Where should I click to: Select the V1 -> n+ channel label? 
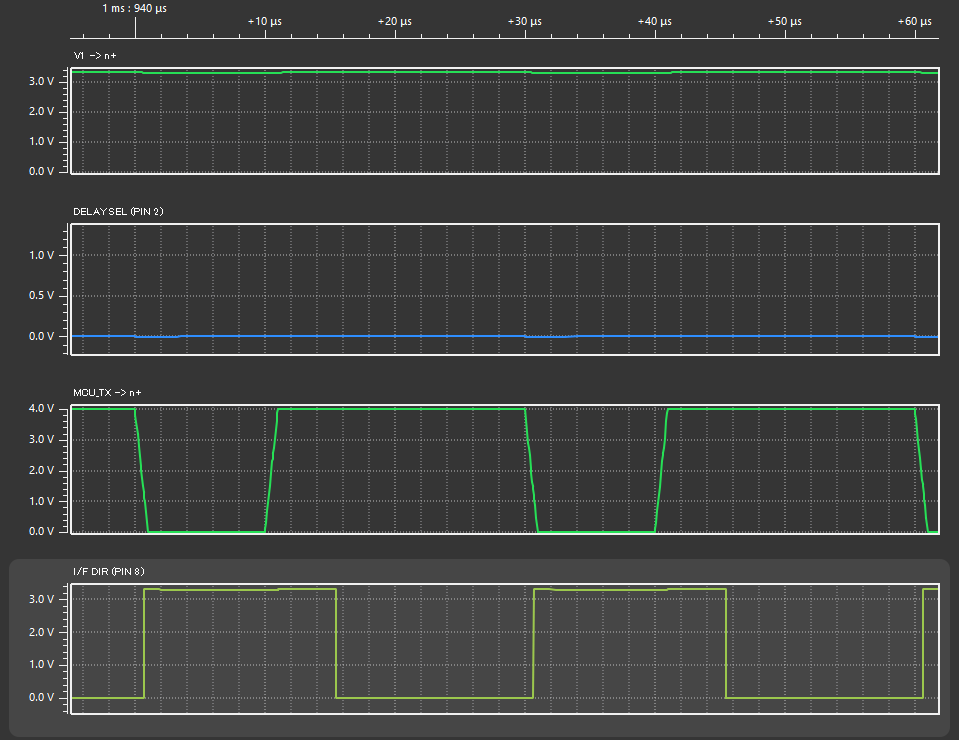[95, 55]
